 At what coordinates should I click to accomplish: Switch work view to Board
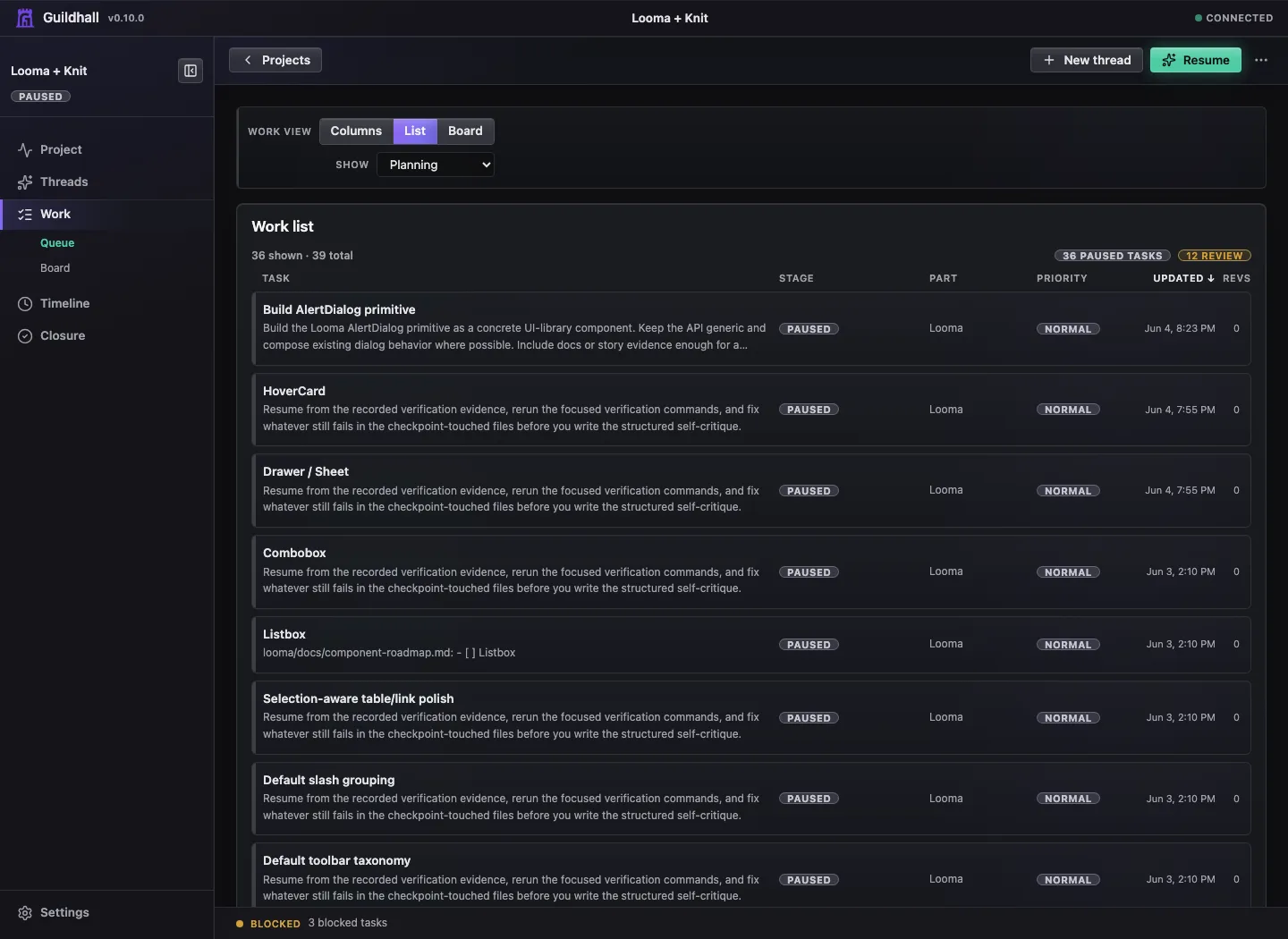click(x=465, y=131)
